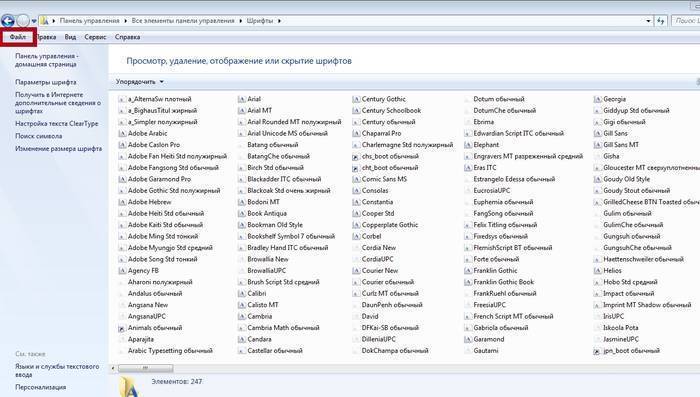This screenshot has width=700, height=397.
Task: Select Copperplate Gothic font name
Action: coord(390,225)
